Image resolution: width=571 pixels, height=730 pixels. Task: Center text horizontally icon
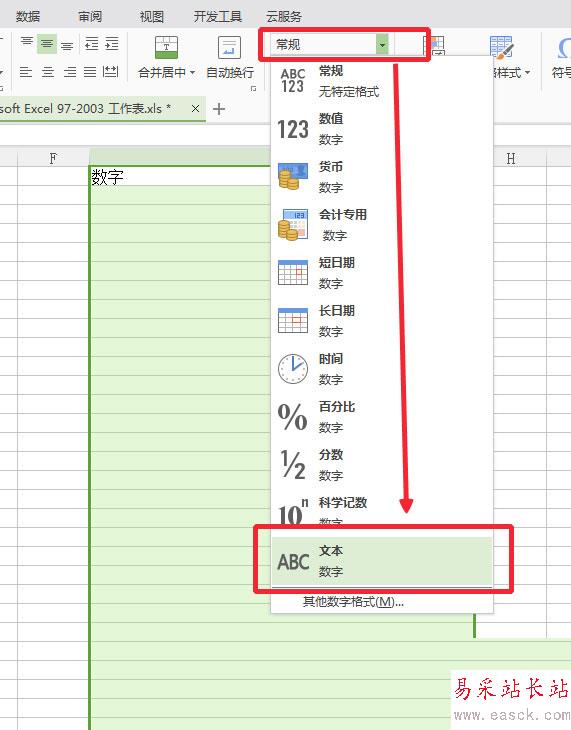tap(48, 72)
